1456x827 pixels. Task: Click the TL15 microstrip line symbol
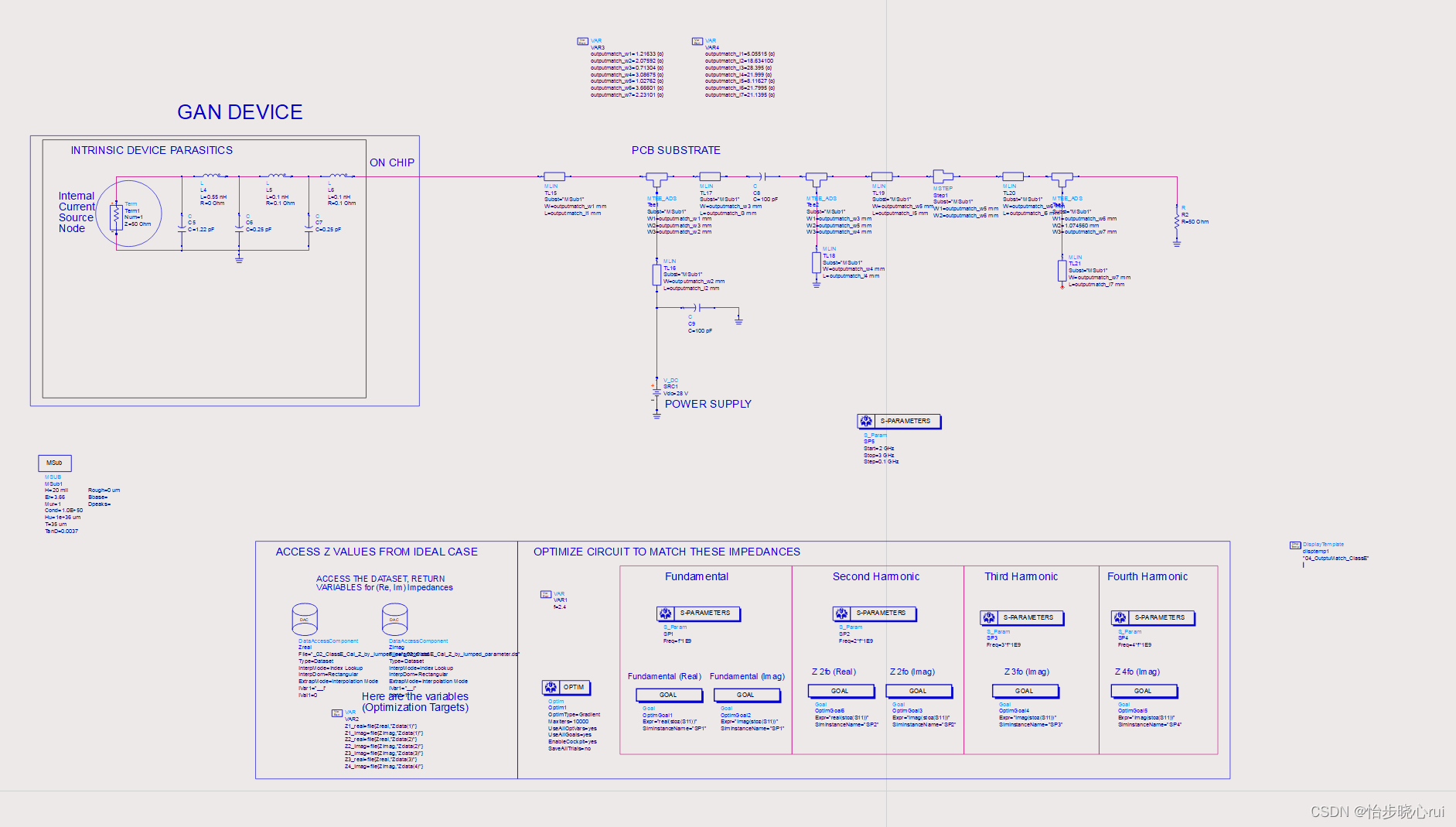tap(554, 177)
